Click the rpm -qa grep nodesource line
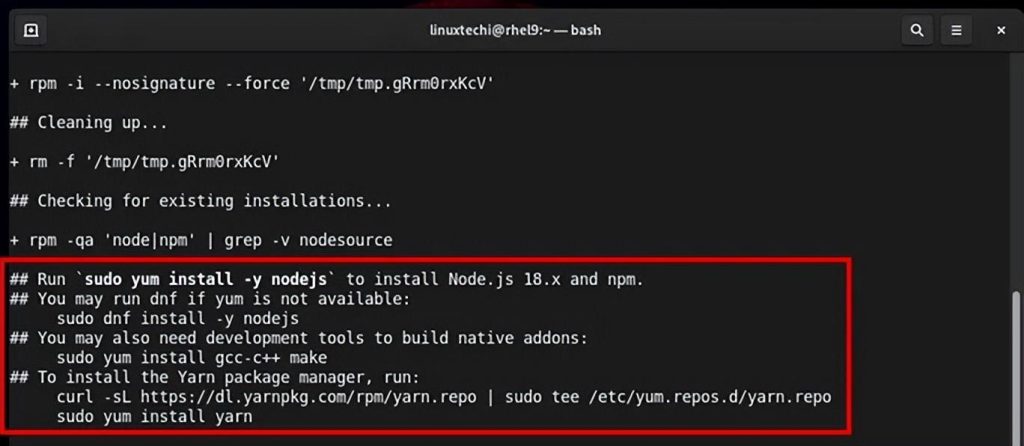 pos(201,240)
